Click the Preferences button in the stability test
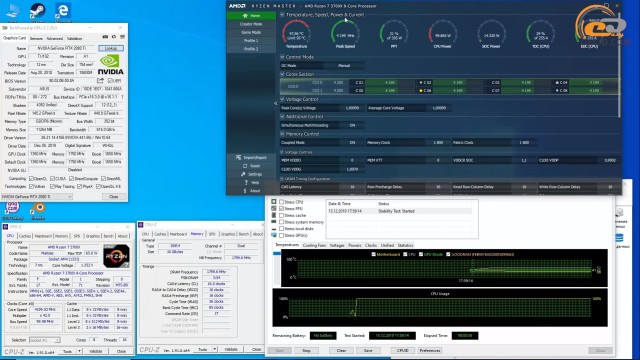Image resolution: width=640 pixels, height=360 pixels. pos(430,351)
